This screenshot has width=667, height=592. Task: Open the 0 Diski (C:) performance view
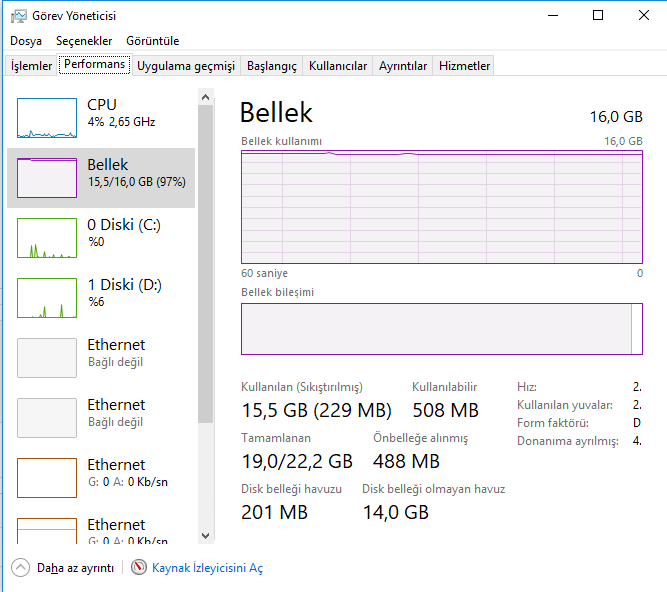pos(47,238)
